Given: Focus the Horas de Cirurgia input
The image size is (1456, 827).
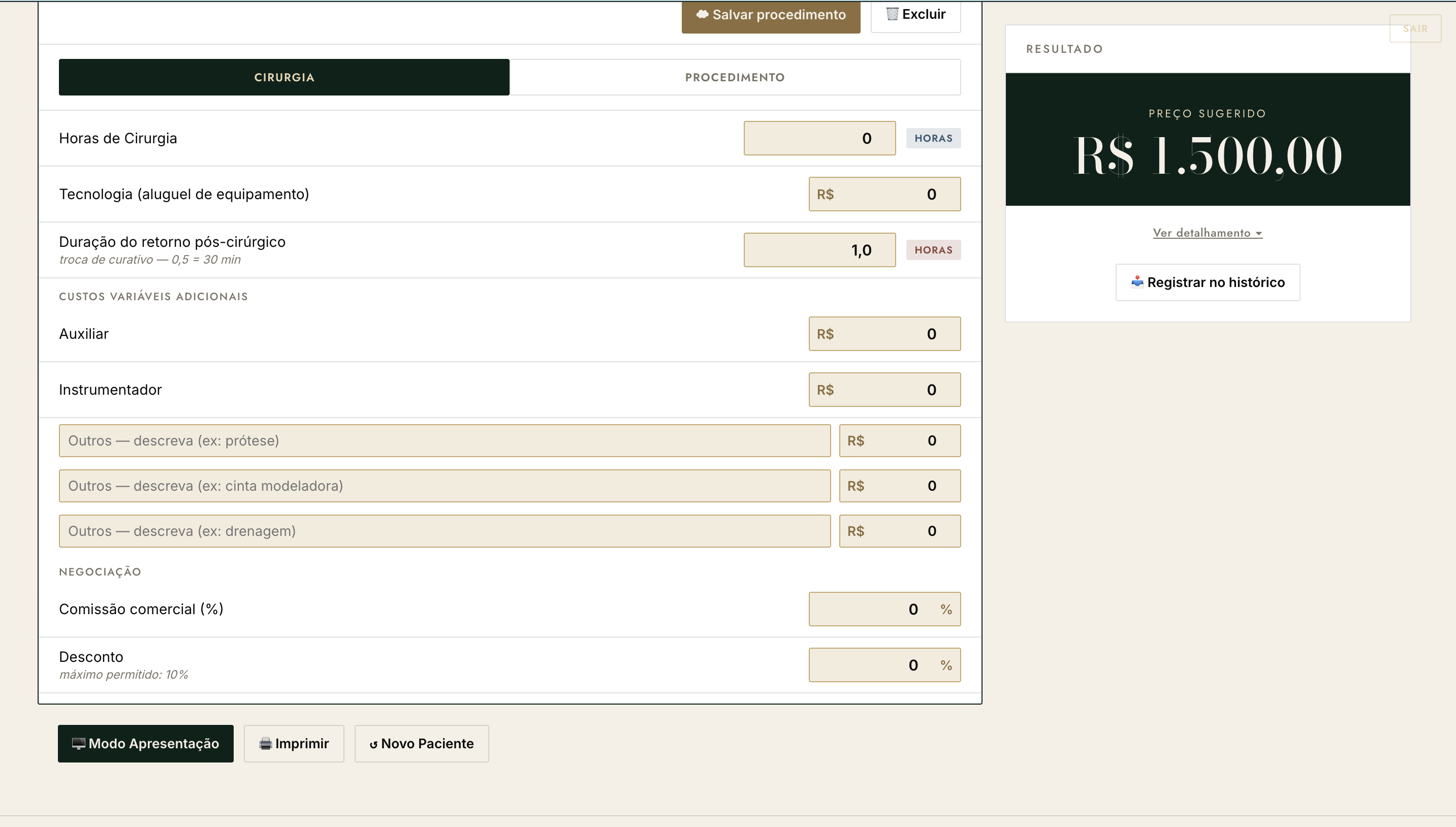Looking at the screenshot, I should pyautogui.click(x=819, y=138).
